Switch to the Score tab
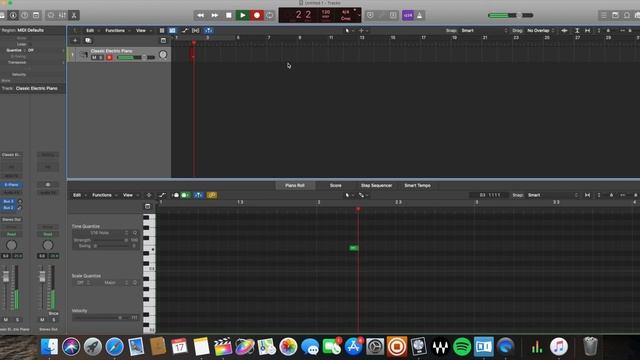Image resolution: width=640 pixels, height=360 pixels. (x=336, y=186)
